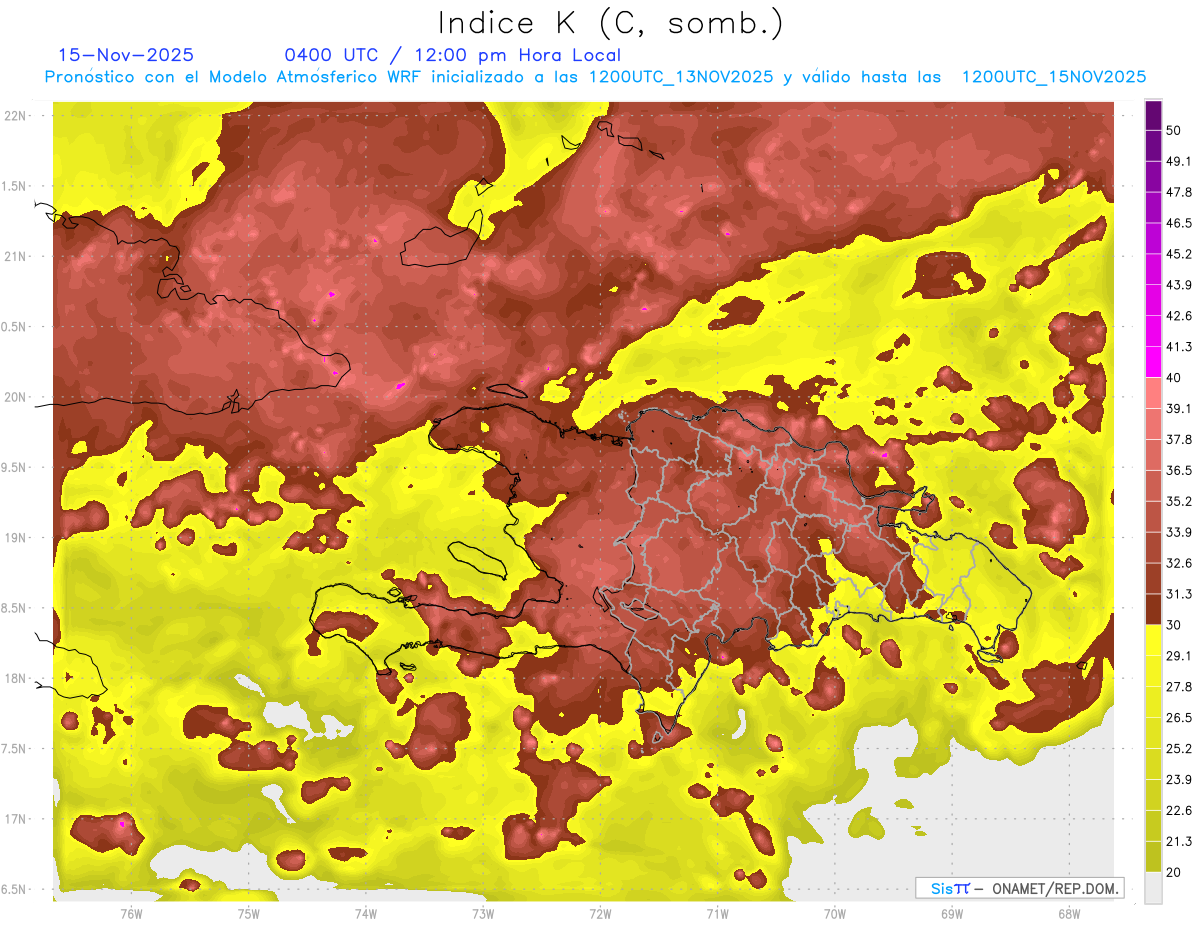The height and width of the screenshot is (927, 1200).
Task: Click the '36.5' color scale value
Action: coord(1179,470)
